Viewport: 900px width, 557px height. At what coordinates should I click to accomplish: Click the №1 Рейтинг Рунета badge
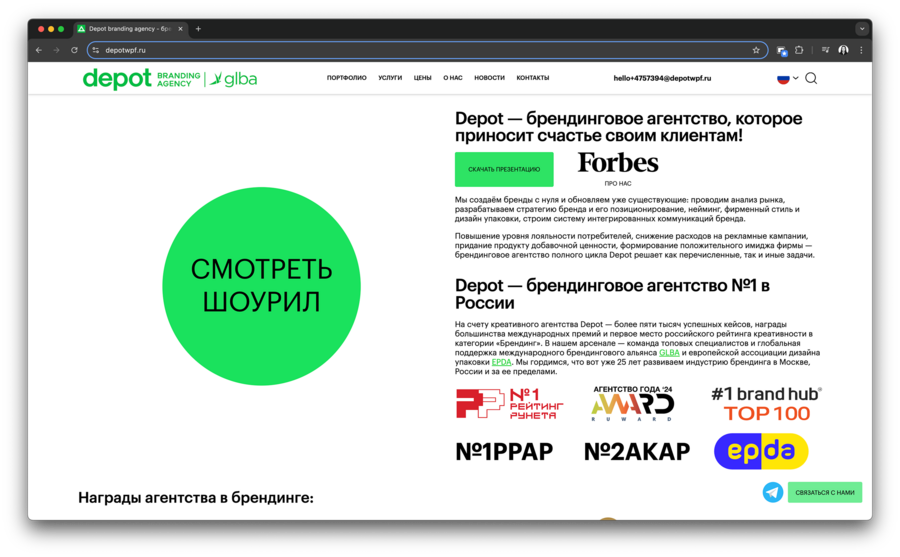510,404
